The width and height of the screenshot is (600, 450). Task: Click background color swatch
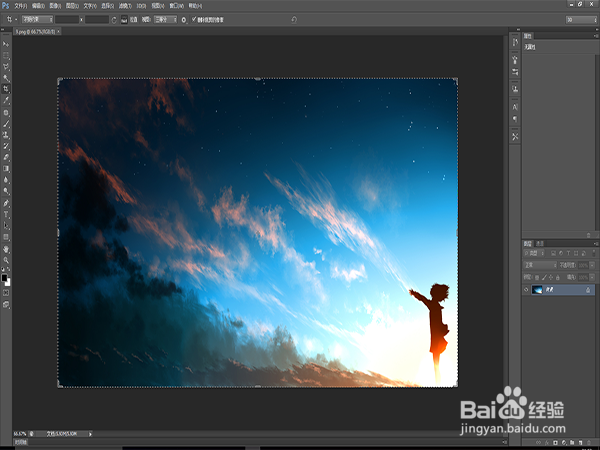[x=8, y=282]
